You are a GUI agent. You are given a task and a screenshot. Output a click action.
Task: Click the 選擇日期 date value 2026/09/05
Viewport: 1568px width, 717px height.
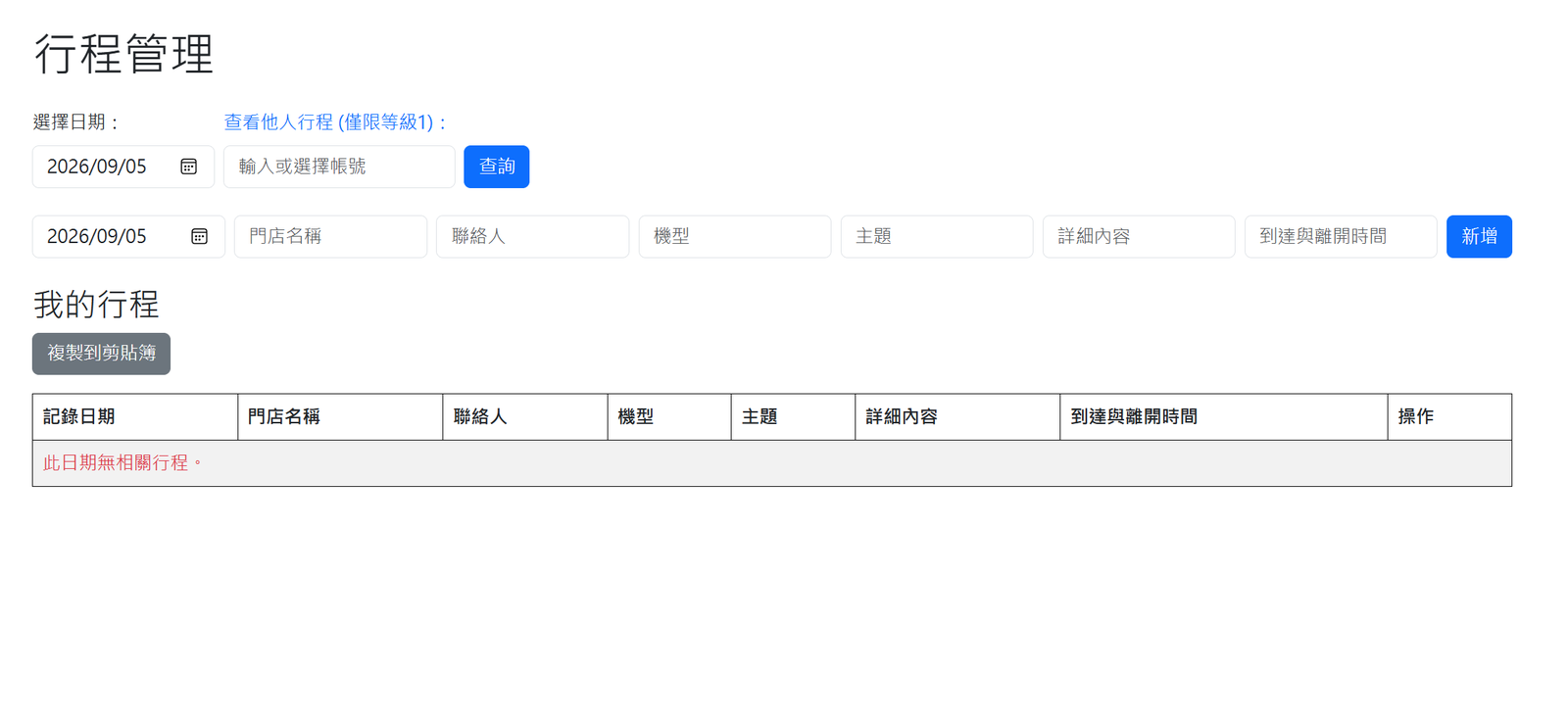97,167
